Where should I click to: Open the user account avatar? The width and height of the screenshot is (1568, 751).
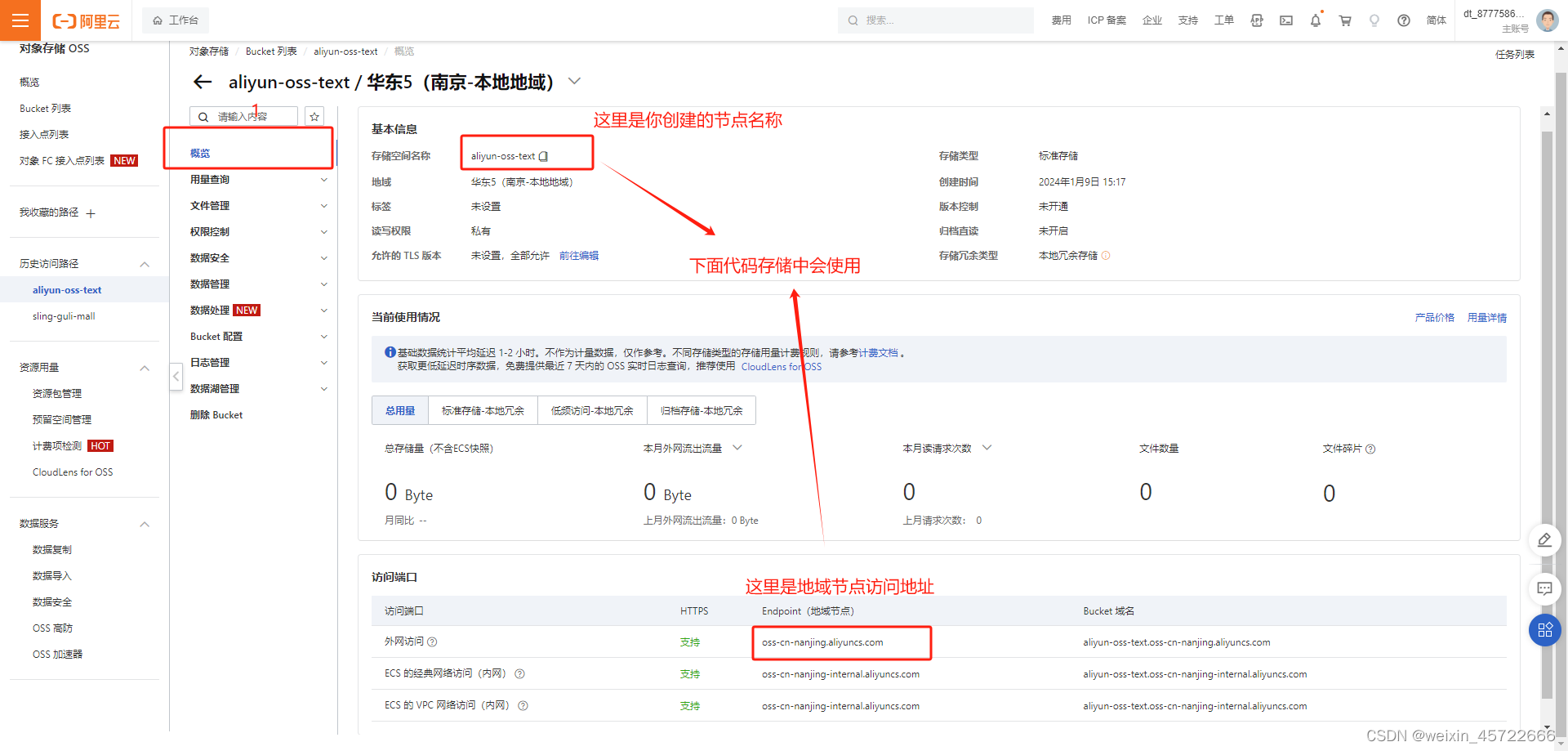click(x=1547, y=20)
